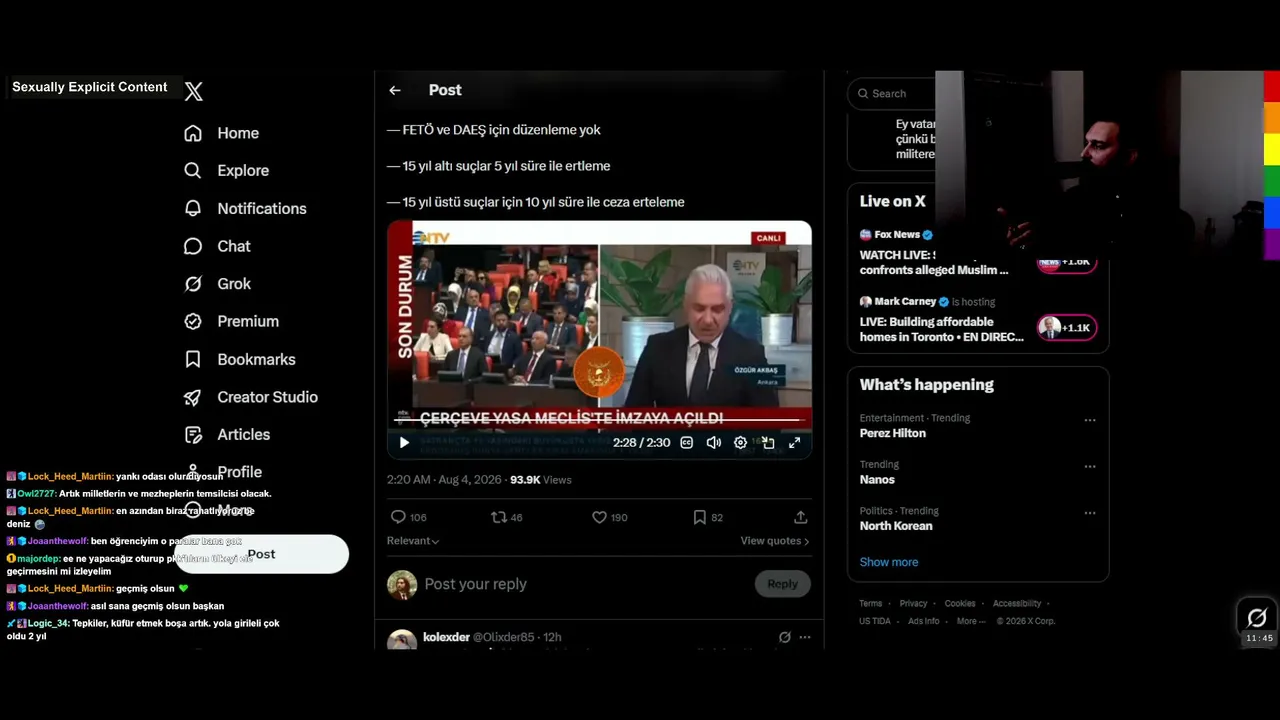
Task: Click the X logo in the sidebar
Action: [194, 91]
